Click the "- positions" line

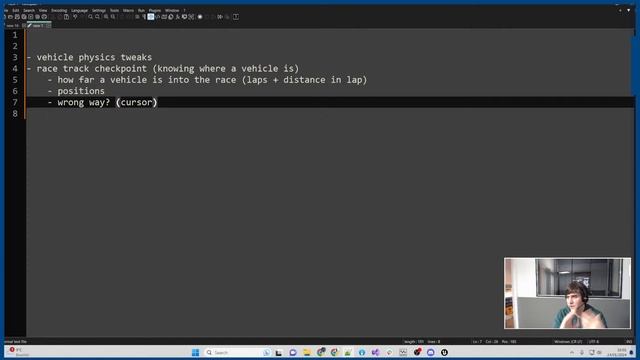(x=76, y=91)
